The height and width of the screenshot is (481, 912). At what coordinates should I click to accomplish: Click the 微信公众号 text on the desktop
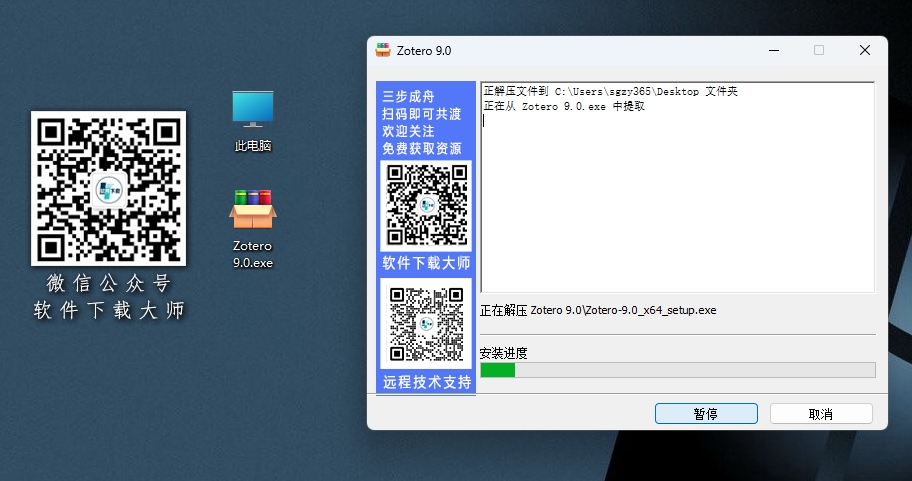[109, 284]
